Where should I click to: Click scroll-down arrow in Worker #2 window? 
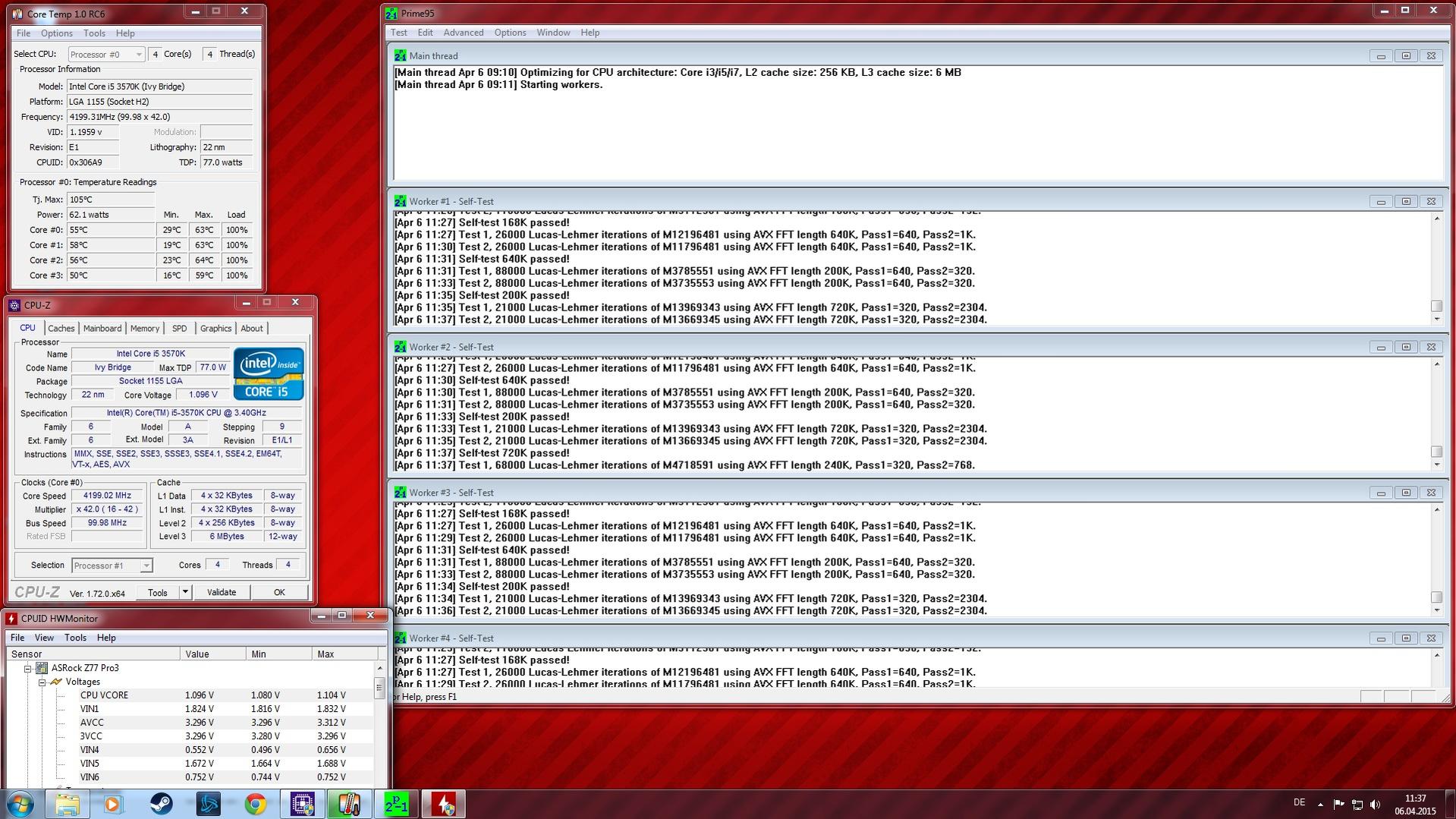(x=1436, y=465)
